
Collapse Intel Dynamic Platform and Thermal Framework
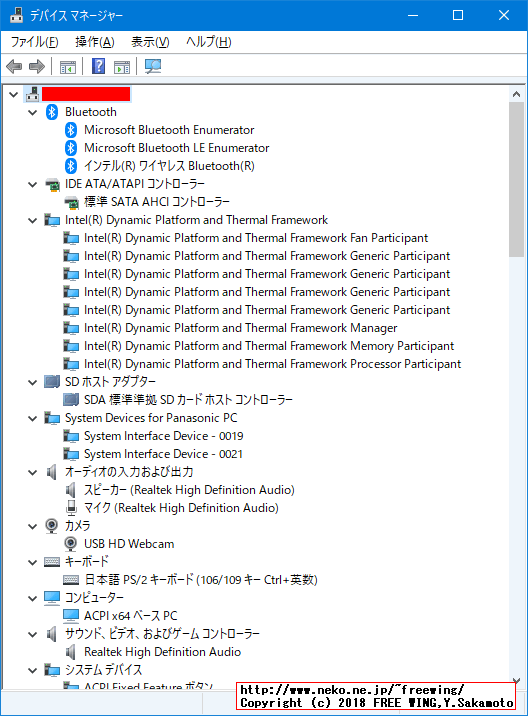click(x=32, y=221)
